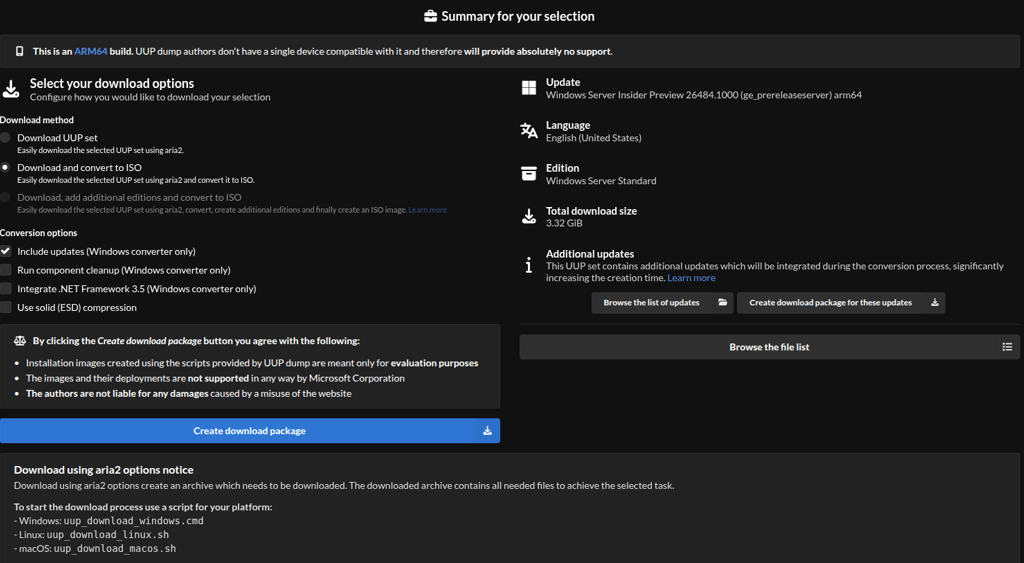Open Learn more link under Additional updates

click(691, 278)
